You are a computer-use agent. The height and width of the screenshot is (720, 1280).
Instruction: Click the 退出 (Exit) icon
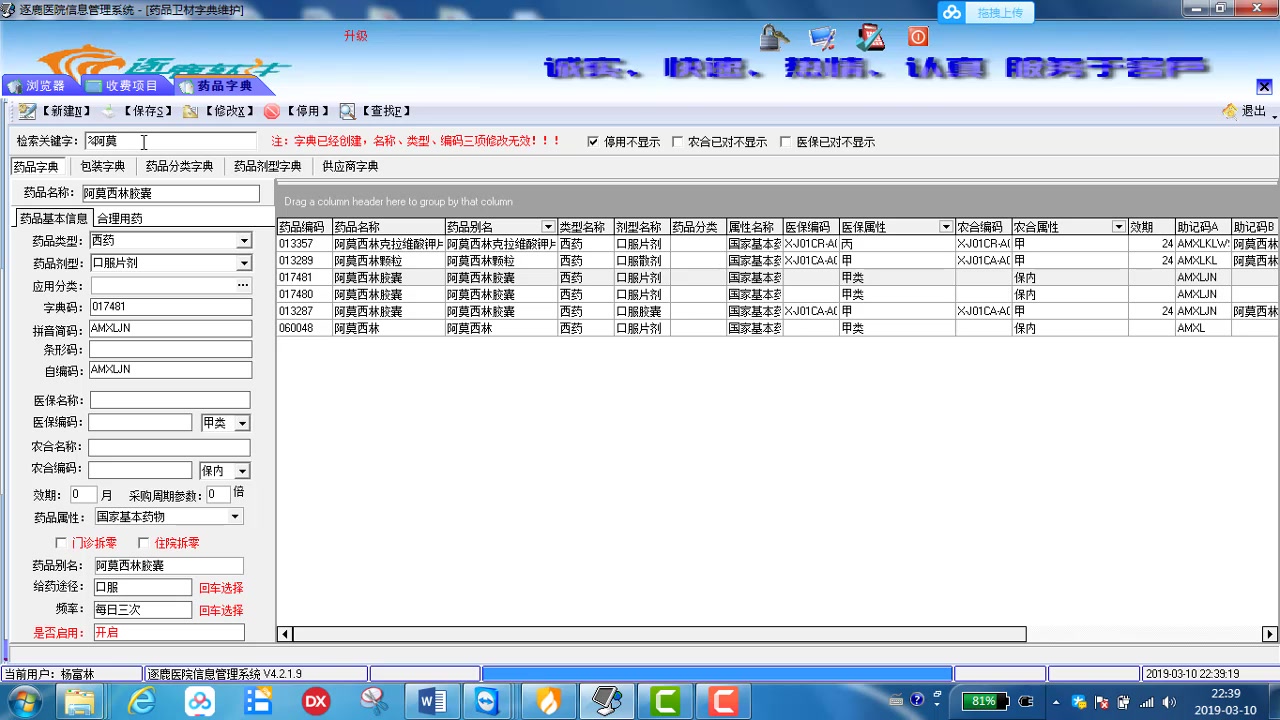[x=1230, y=111]
